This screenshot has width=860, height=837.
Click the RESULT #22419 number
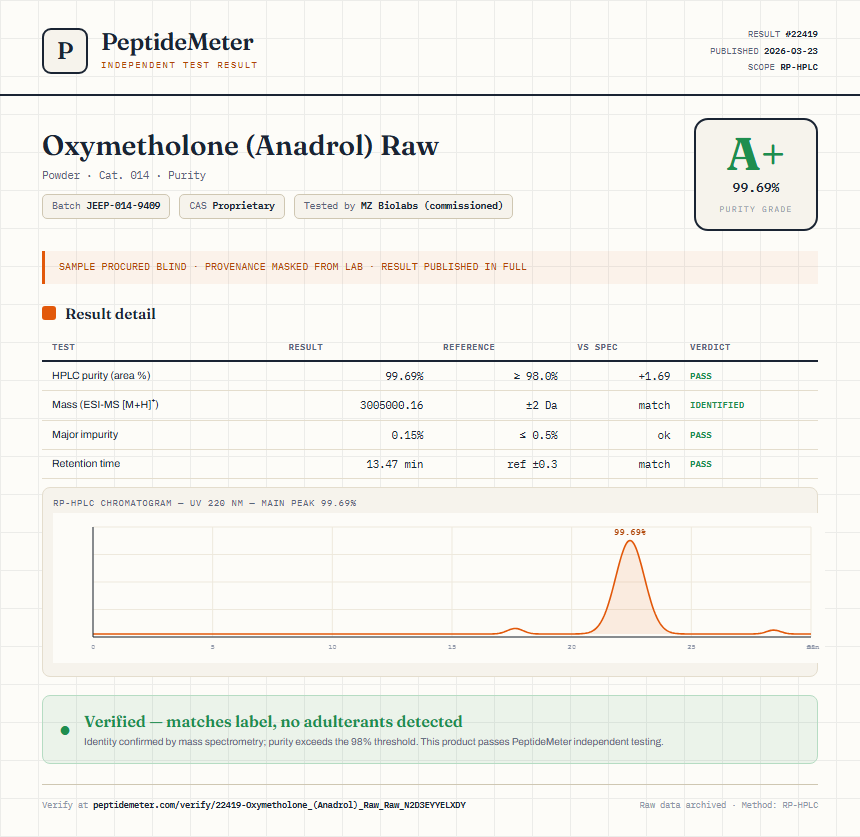click(783, 34)
